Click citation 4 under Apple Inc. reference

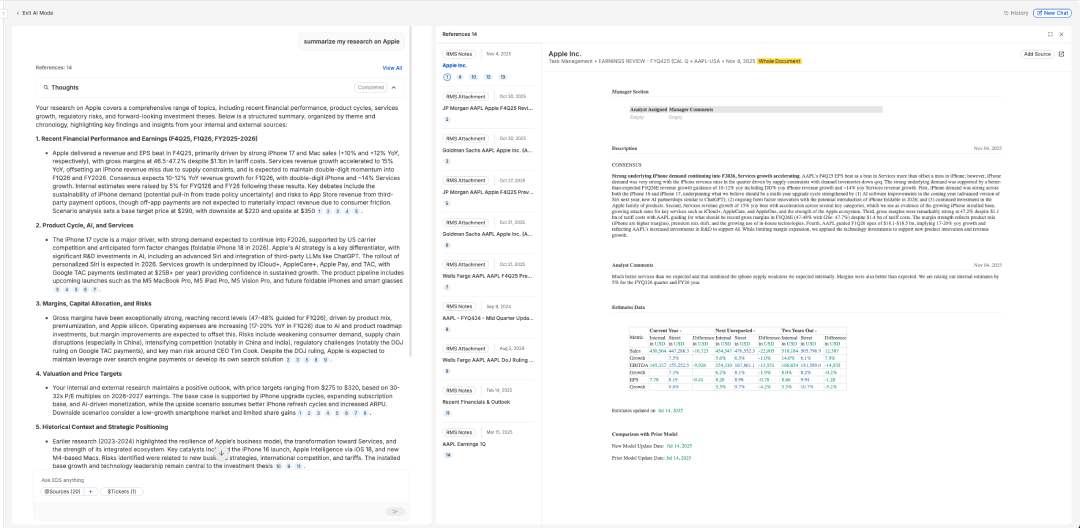(x=460, y=77)
